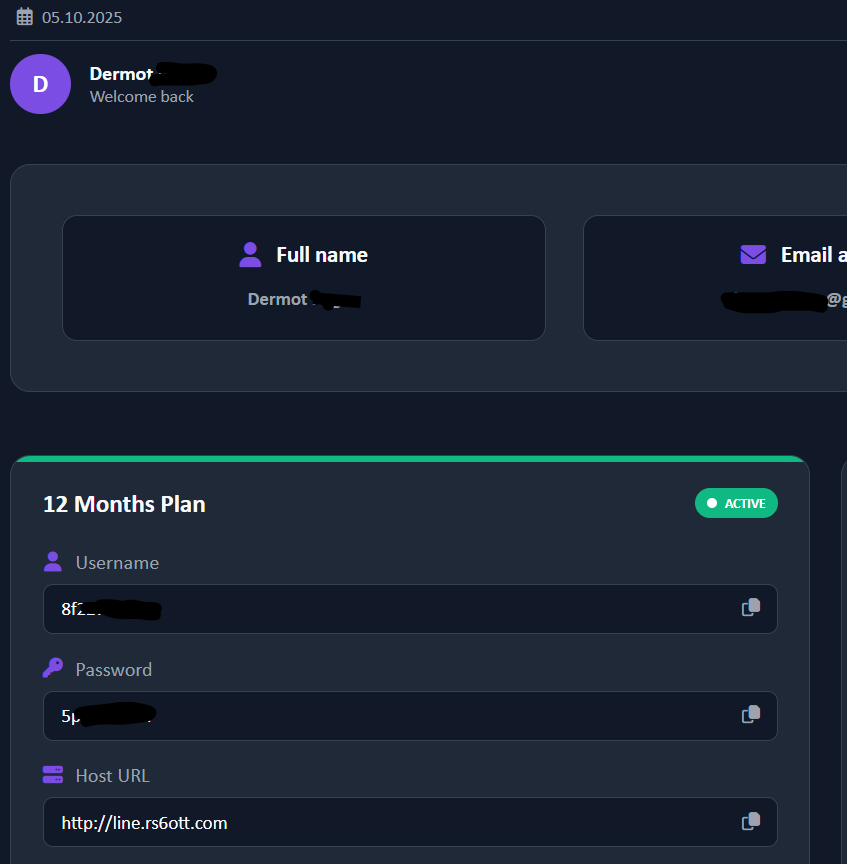Screen dimensions: 847x864
Task: Copy the Host URL to clipboard
Action: coord(751,822)
